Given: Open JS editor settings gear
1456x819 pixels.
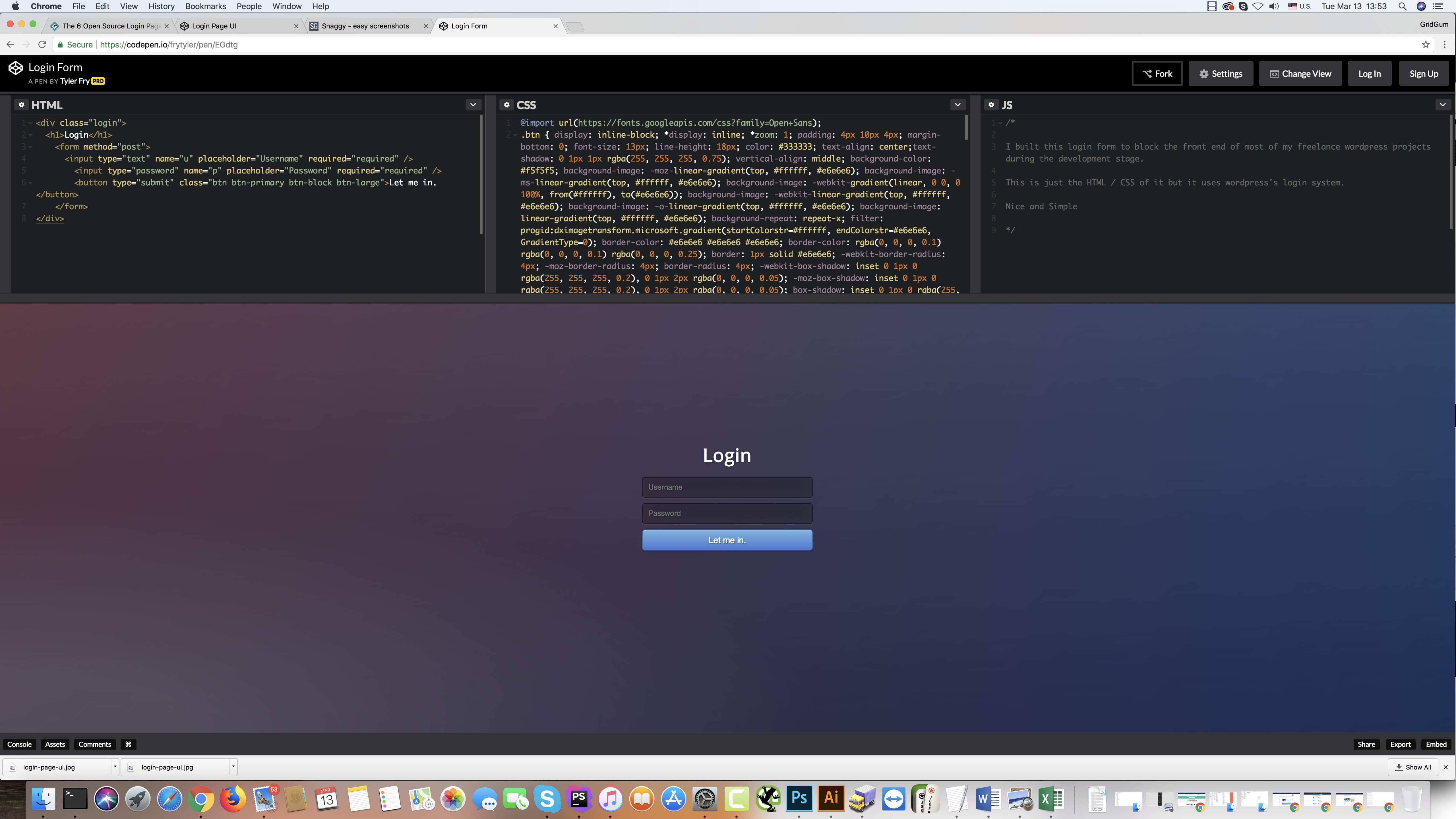Looking at the screenshot, I should [x=991, y=105].
